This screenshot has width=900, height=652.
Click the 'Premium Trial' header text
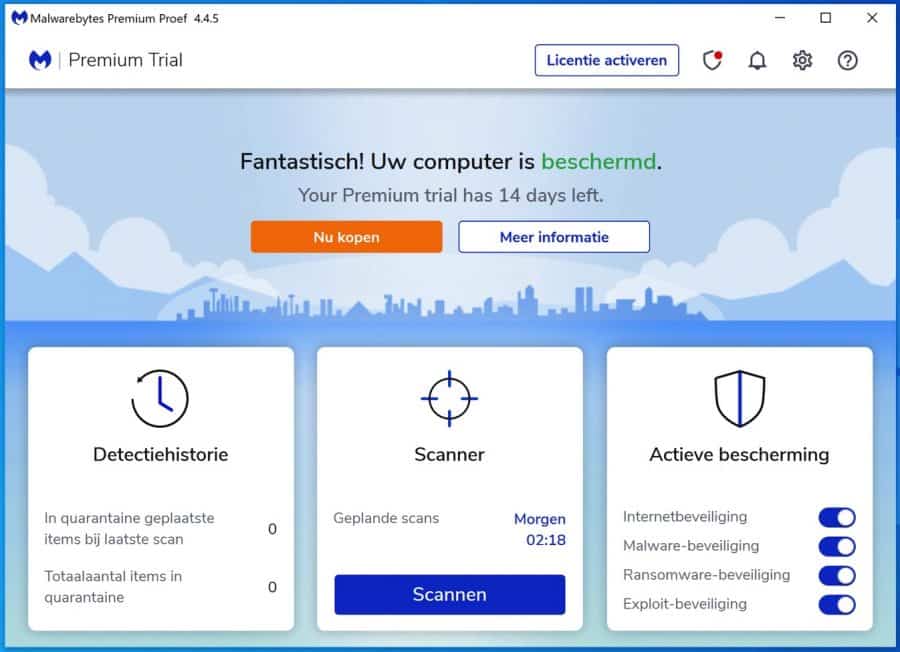(125, 60)
